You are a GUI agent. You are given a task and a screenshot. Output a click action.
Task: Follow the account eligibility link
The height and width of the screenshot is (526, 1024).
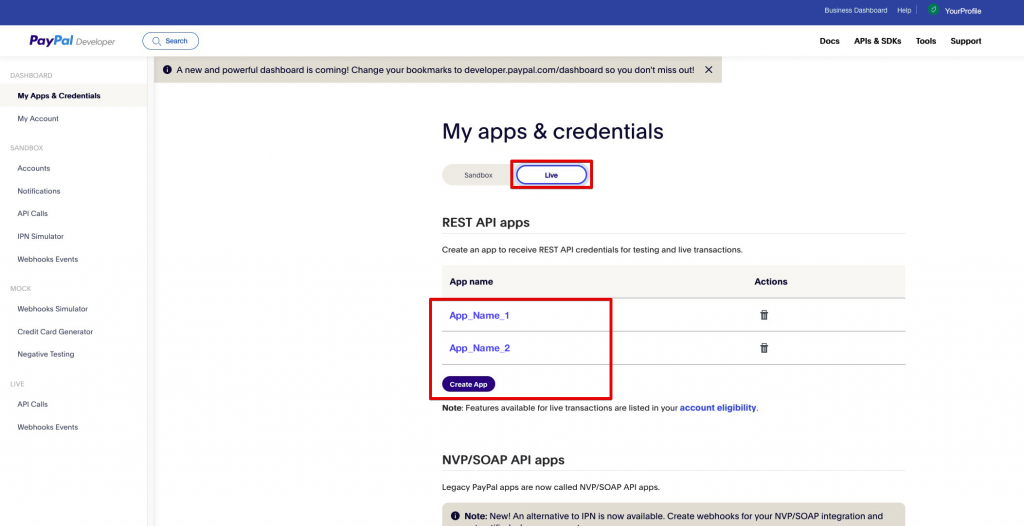coord(718,408)
